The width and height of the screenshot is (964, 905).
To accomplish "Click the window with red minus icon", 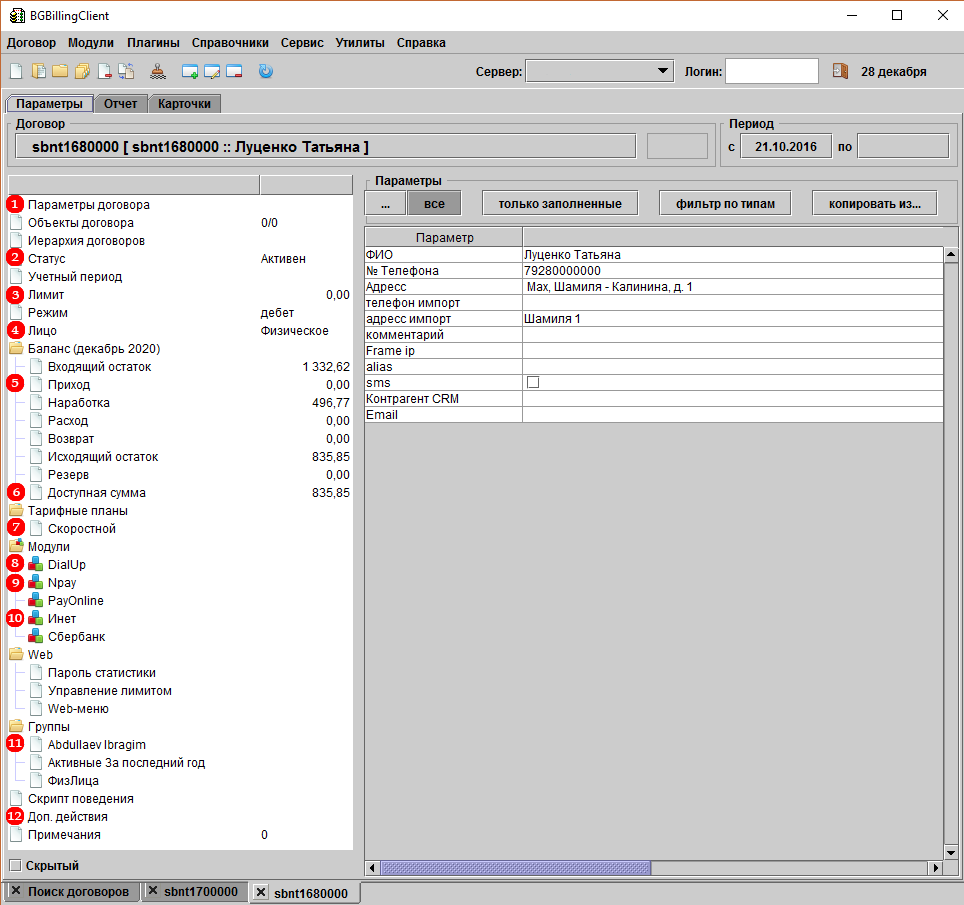I will coord(234,71).
